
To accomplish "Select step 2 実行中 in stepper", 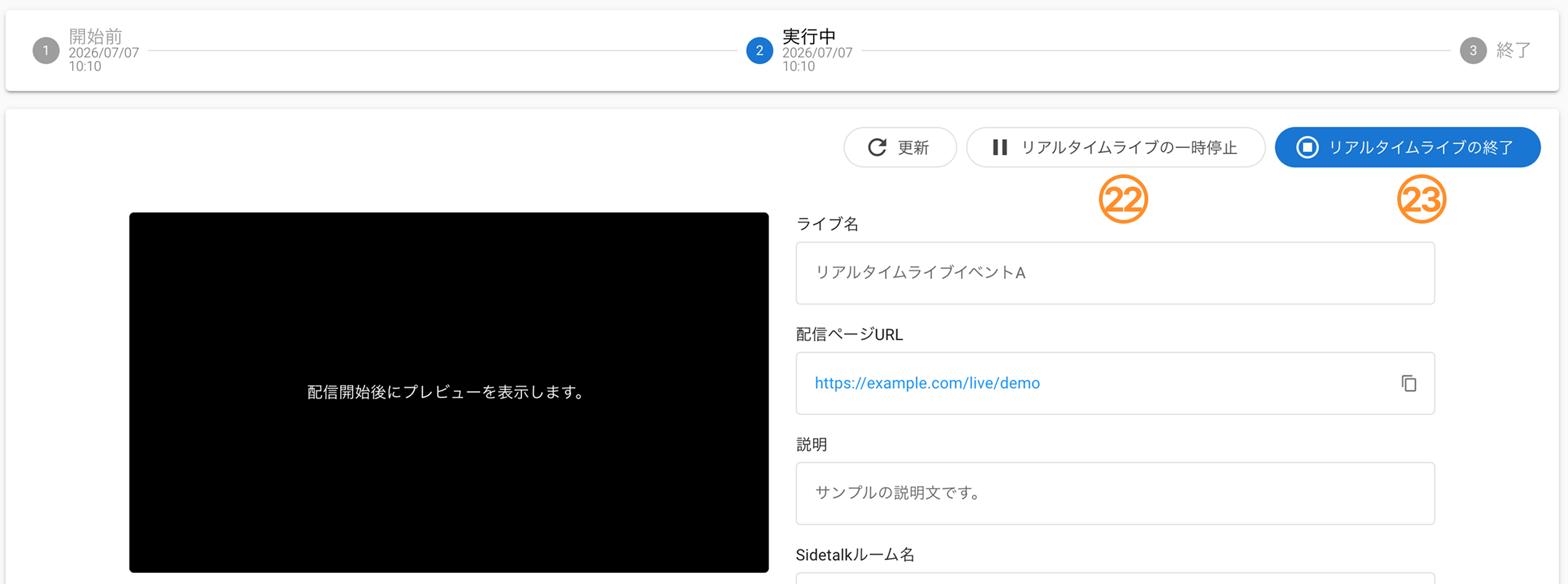I will point(799,51).
